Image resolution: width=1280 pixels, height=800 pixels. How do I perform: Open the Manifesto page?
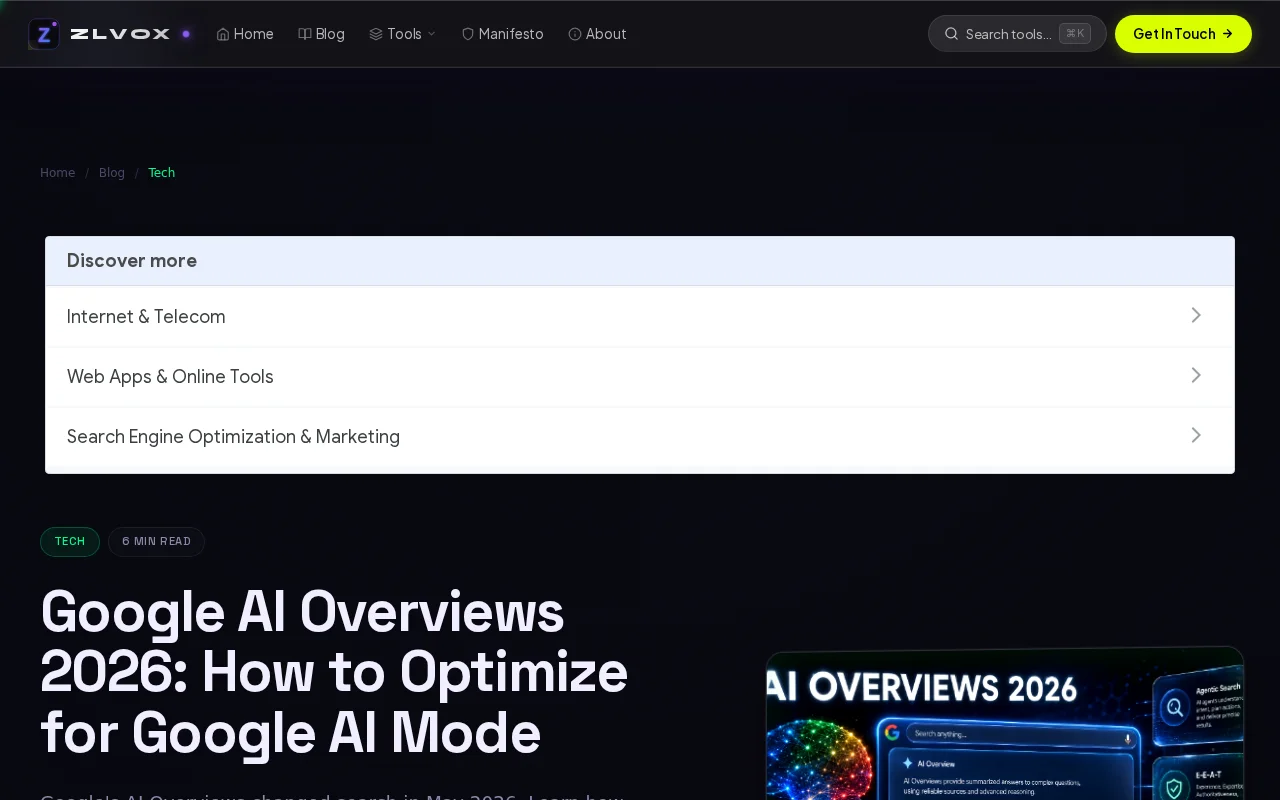click(503, 34)
